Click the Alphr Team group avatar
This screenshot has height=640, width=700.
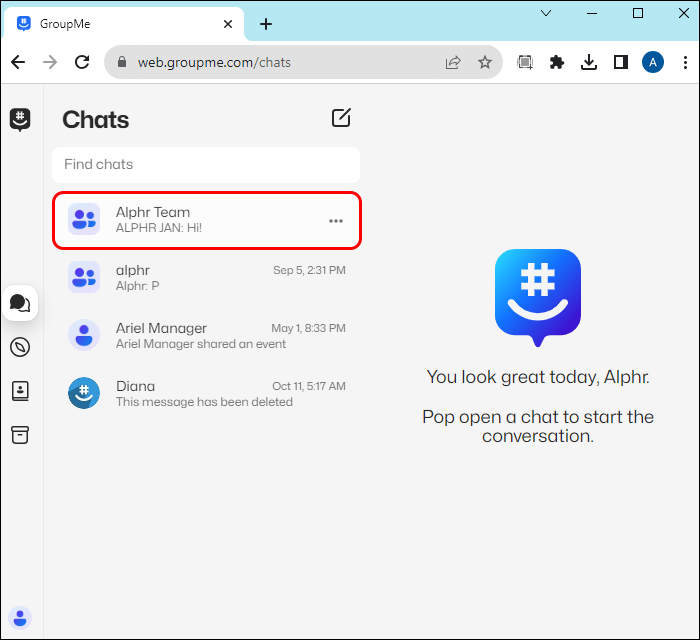click(x=84, y=219)
